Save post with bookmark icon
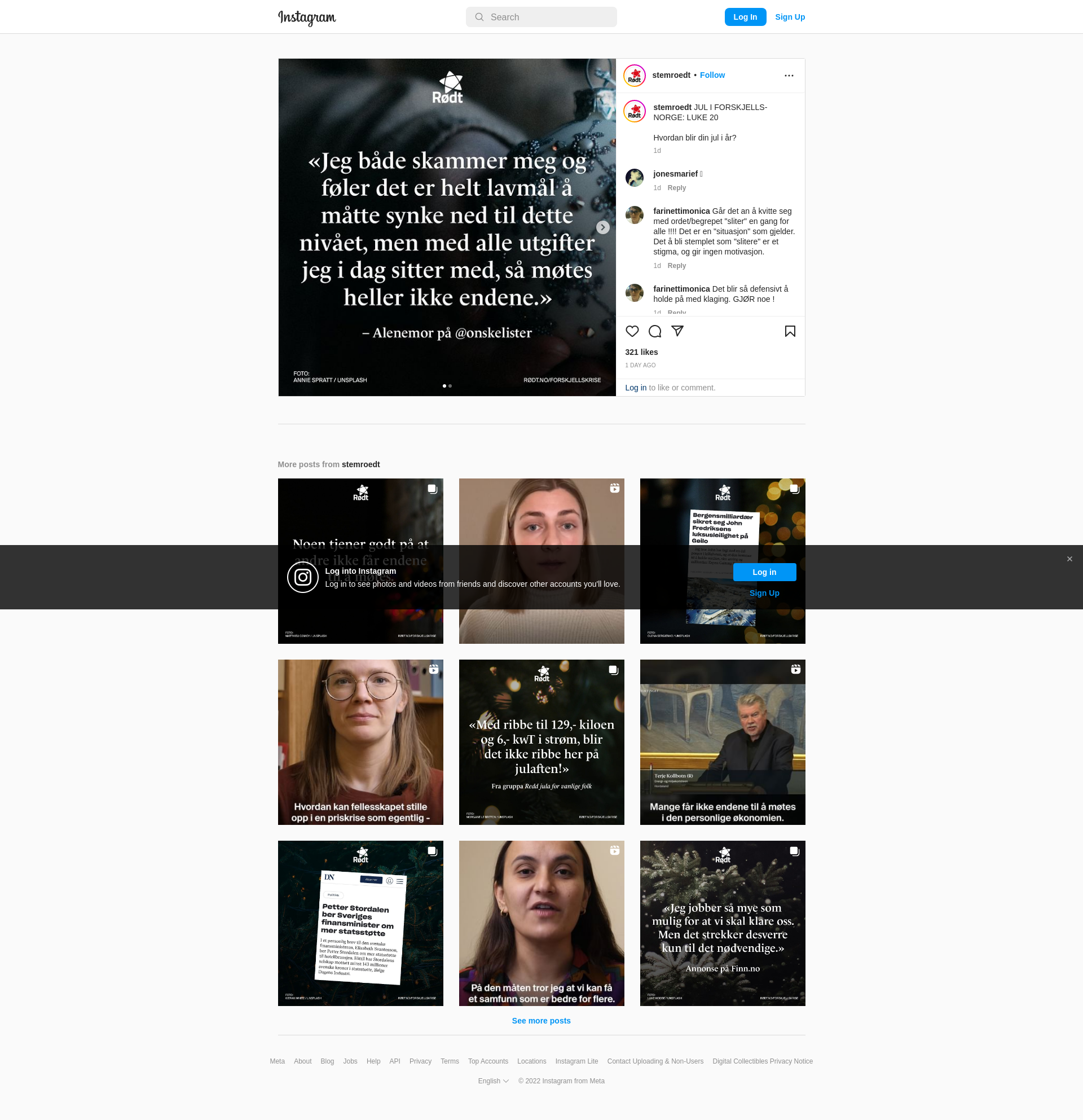 click(789, 331)
